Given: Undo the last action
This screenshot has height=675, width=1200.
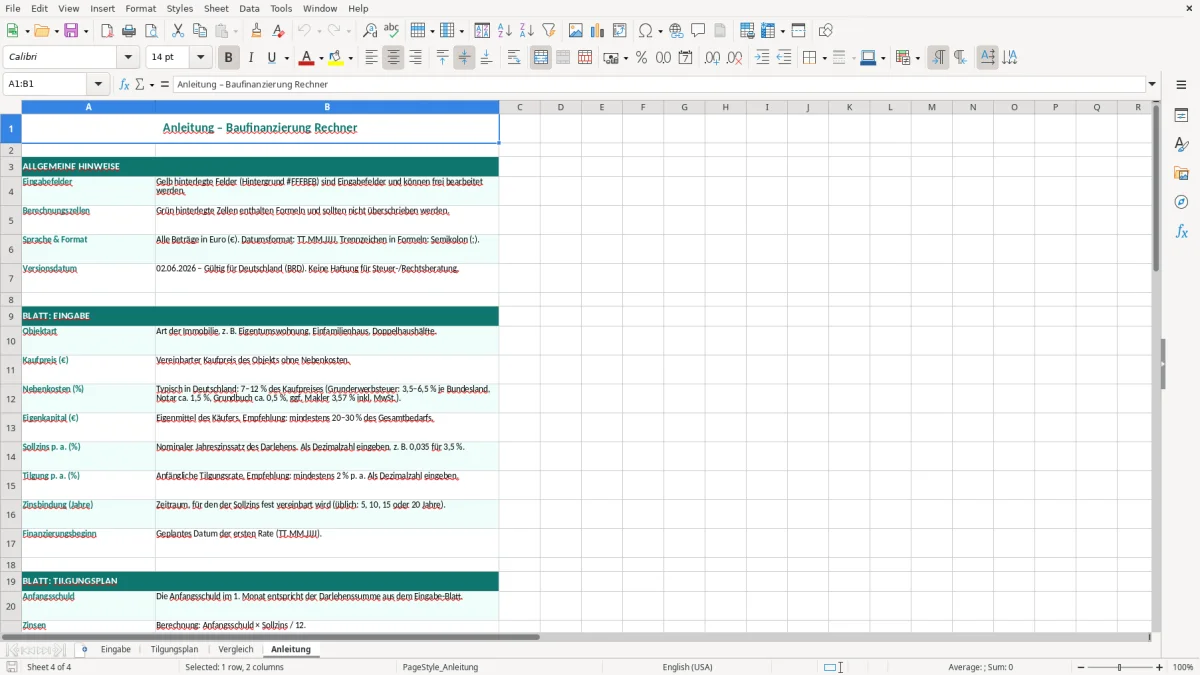Looking at the screenshot, I should pyautogui.click(x=304, y=31).
